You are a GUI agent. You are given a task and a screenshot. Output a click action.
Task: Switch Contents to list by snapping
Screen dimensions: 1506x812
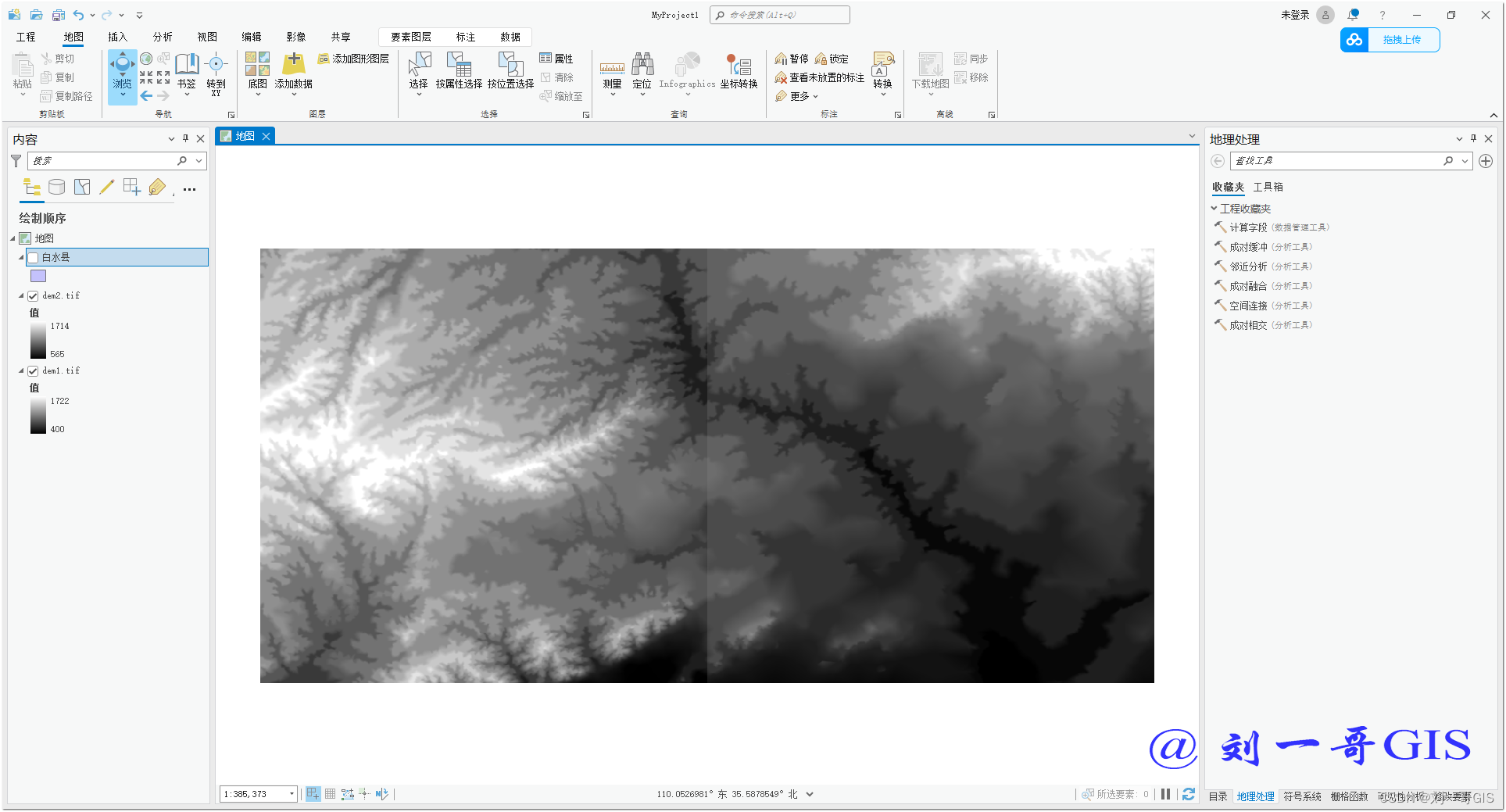(x=132, y=188)
